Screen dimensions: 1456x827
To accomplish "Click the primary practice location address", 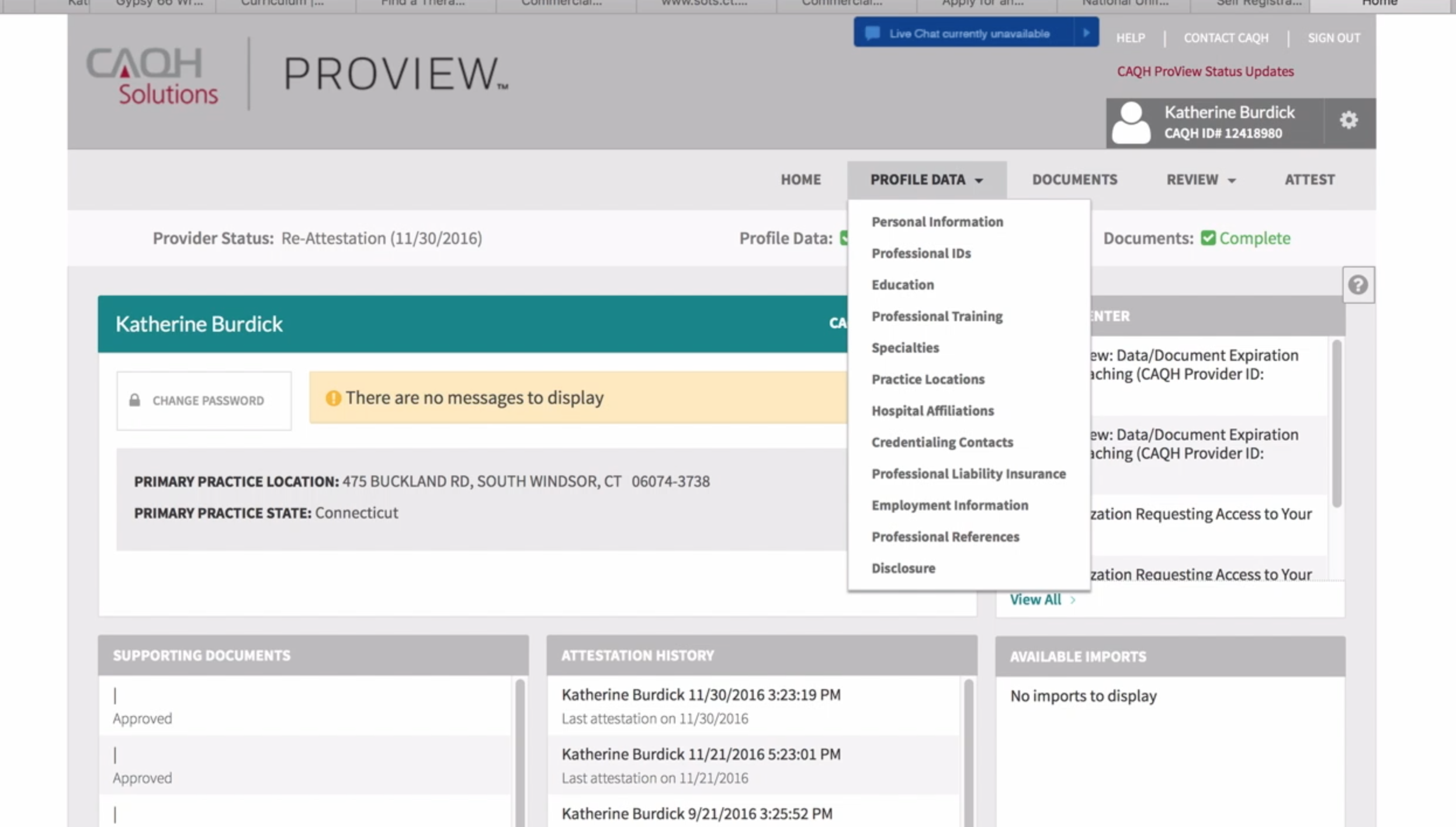I will tap(525, 482).
